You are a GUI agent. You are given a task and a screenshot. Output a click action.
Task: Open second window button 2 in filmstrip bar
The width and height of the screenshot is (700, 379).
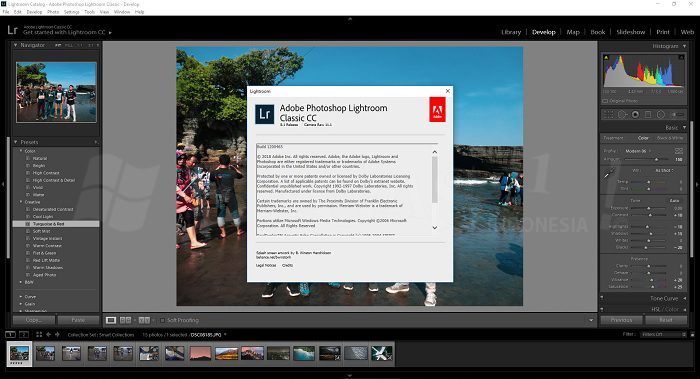click(24, 334)
